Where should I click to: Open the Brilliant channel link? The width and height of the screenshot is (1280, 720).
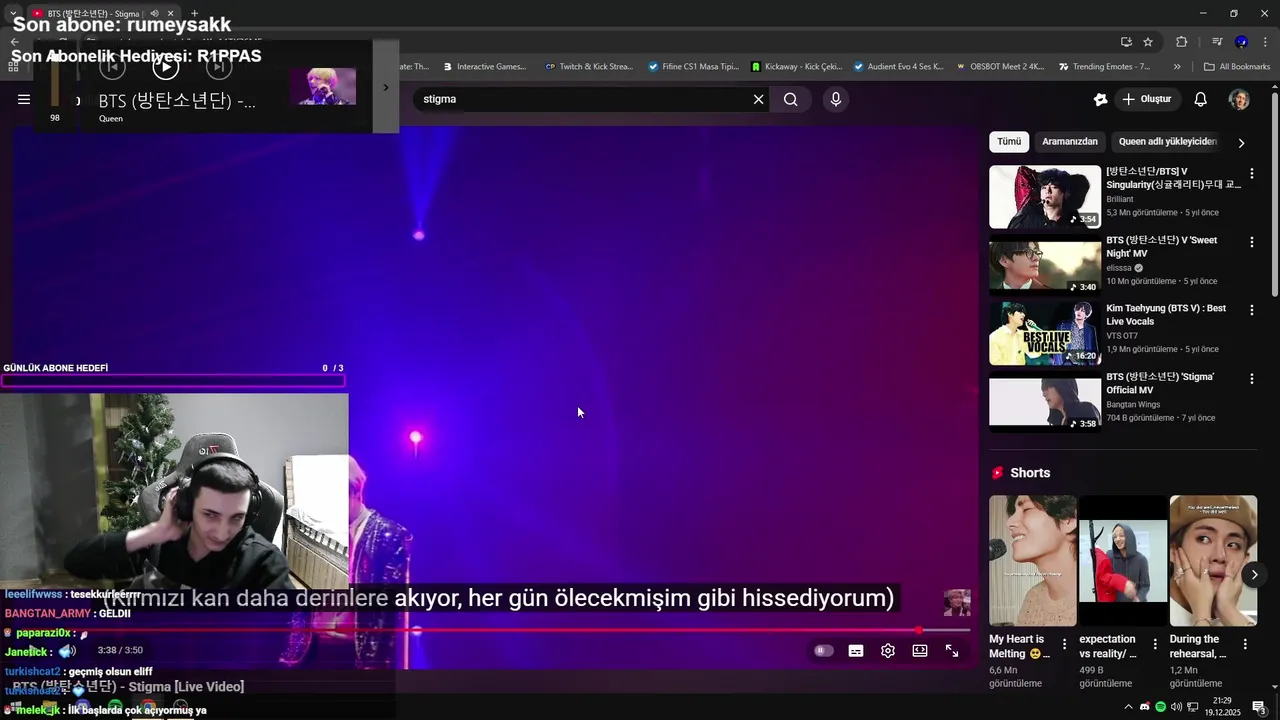(1120, 199)
